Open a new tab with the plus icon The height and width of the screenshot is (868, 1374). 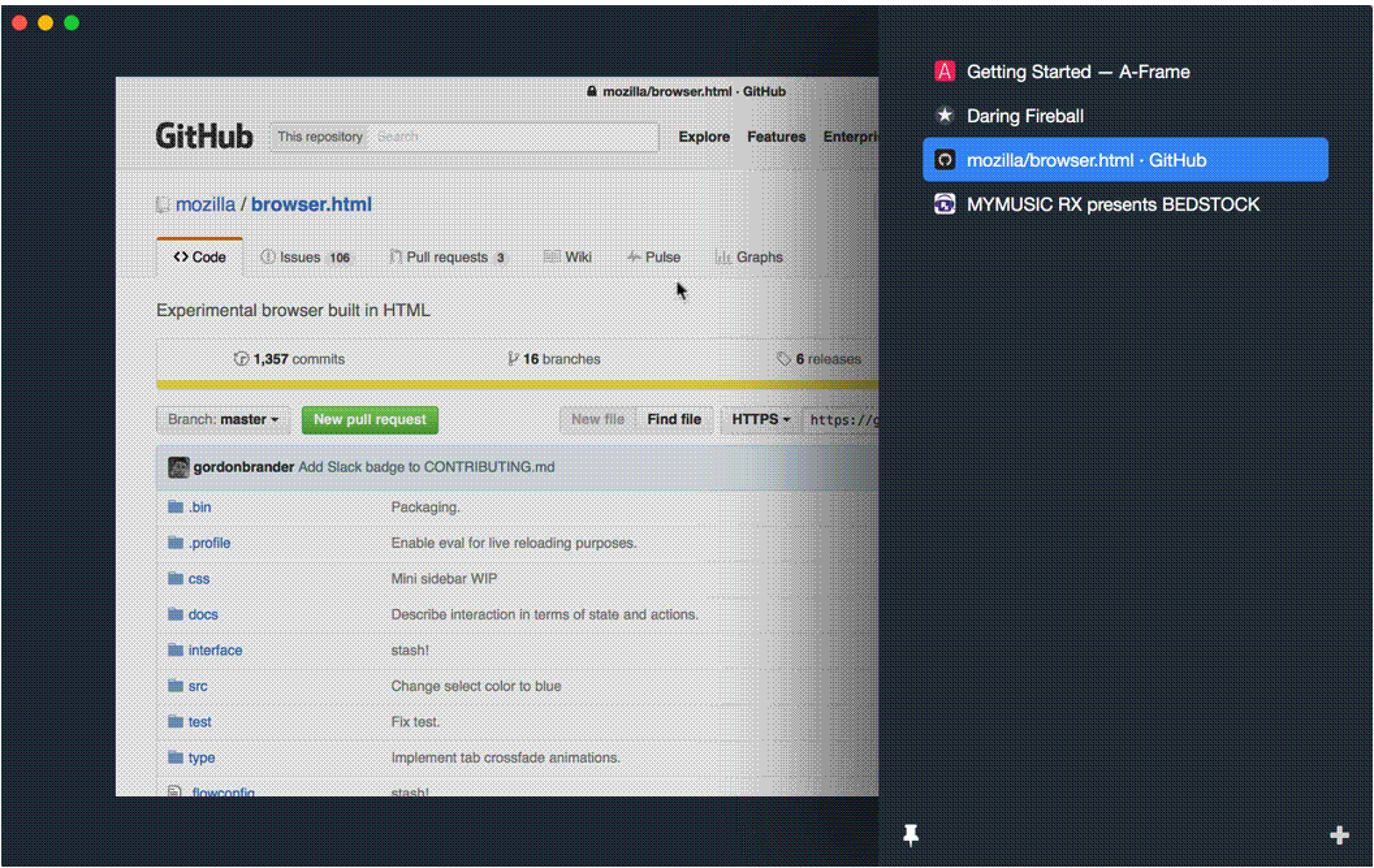(x=1339, y=834)
